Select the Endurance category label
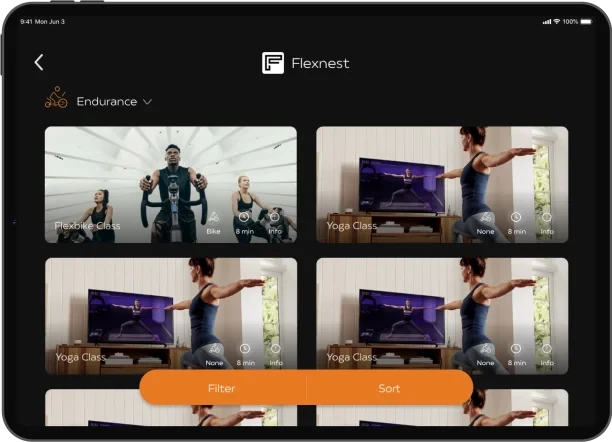Screen dimensions: 612x442 pos(107,102)
